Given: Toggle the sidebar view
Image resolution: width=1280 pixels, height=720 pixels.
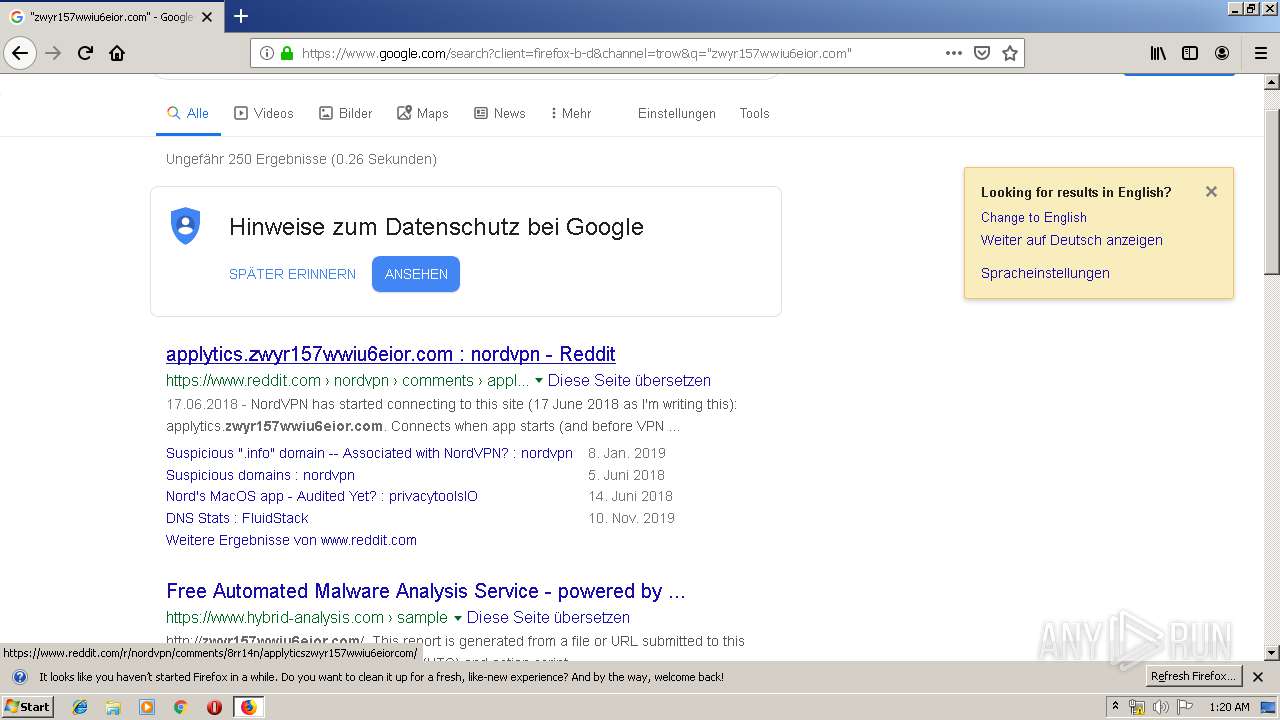Looking at the screenshot, I should [1190, 53].
